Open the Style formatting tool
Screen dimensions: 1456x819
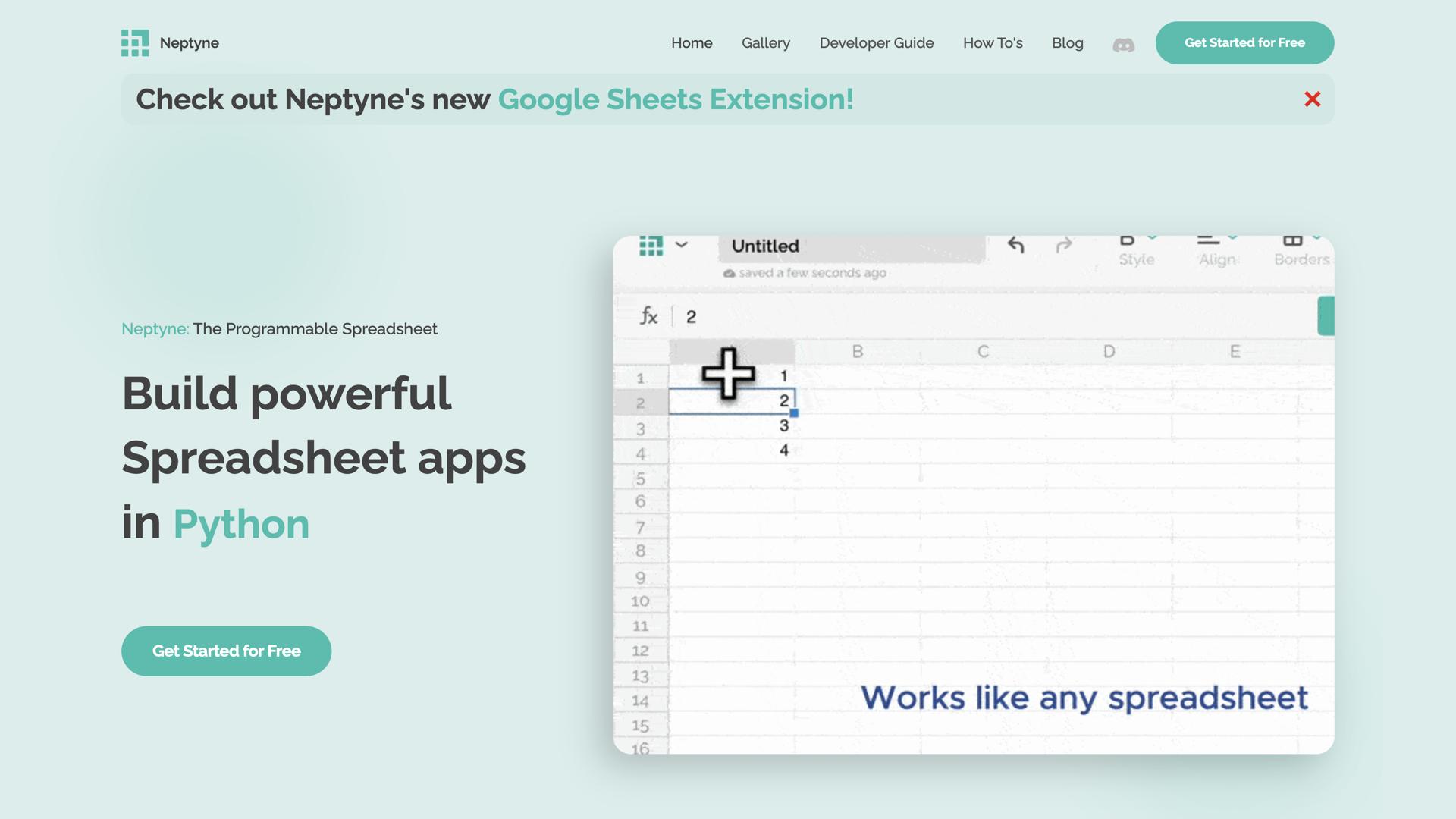[x=1136, y=249]
